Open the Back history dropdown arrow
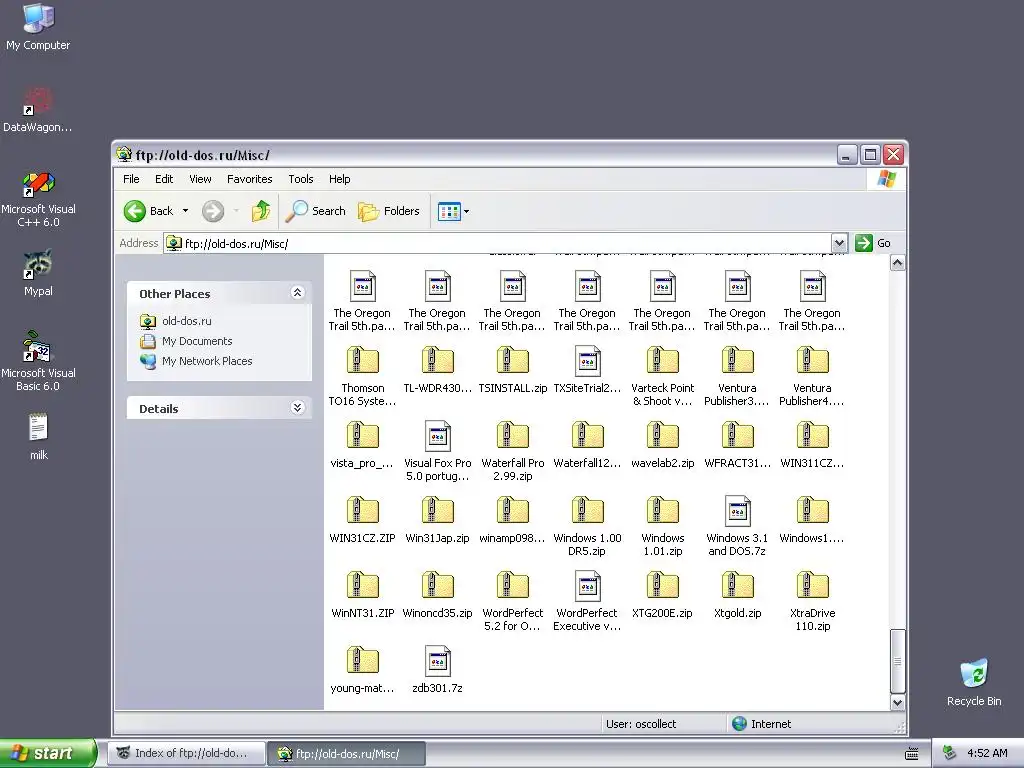Viewport: 1024px width, 768px height. point(185,211)
